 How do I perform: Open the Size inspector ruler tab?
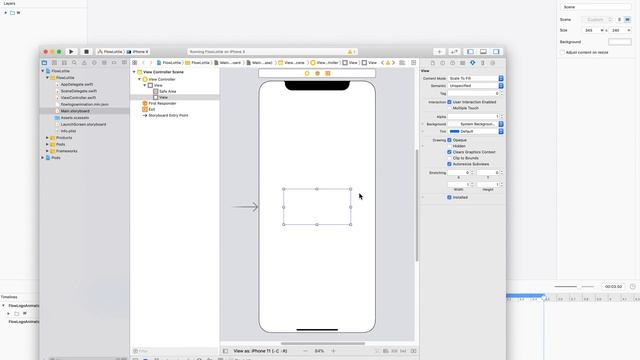(x=482, y=63)
